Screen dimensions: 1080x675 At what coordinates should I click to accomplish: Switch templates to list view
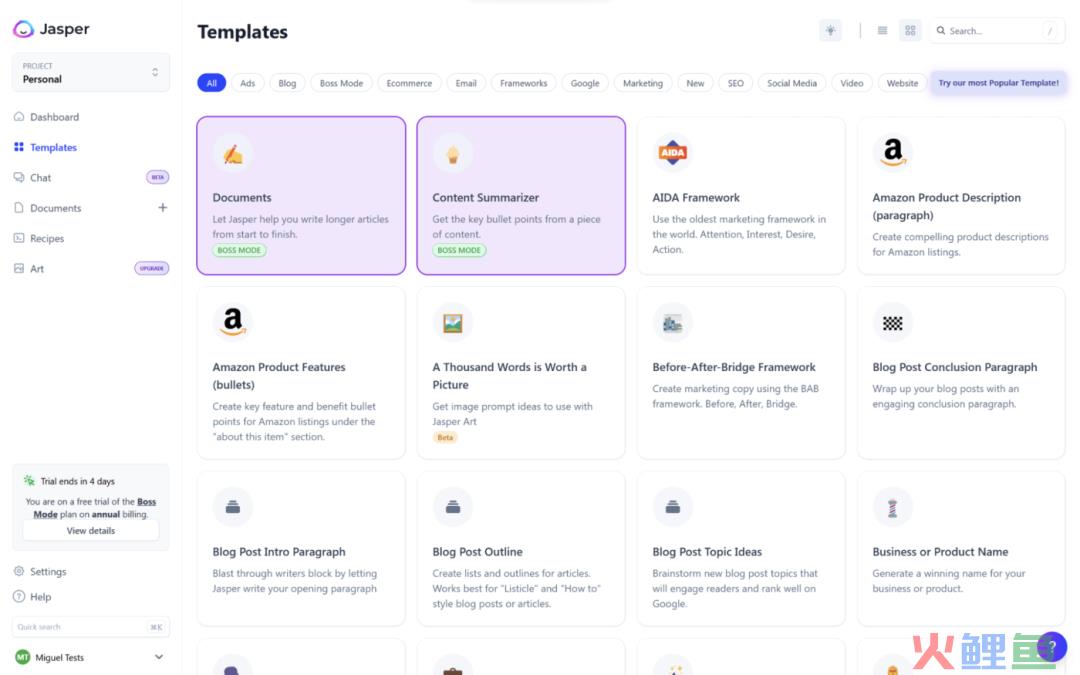(882, 30)
